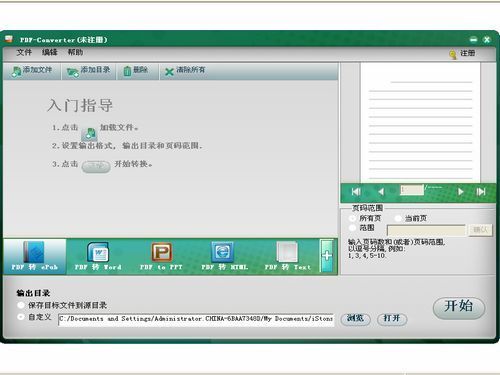500x375 pixels.
Task: Select 所有页 radio button
Action: pyautogui.click(x=352, y=218)
